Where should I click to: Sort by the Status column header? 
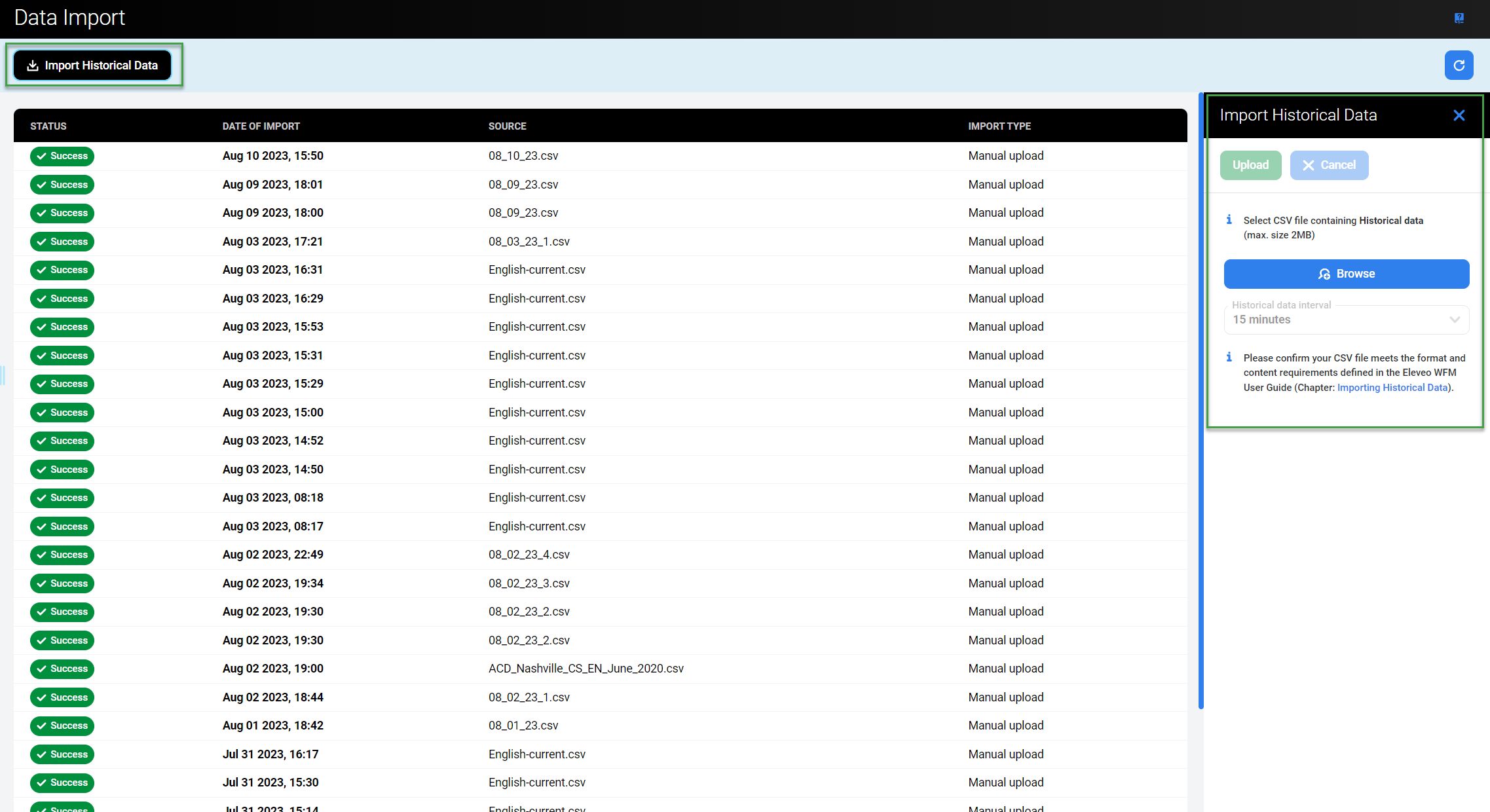[x=48, y=126]
